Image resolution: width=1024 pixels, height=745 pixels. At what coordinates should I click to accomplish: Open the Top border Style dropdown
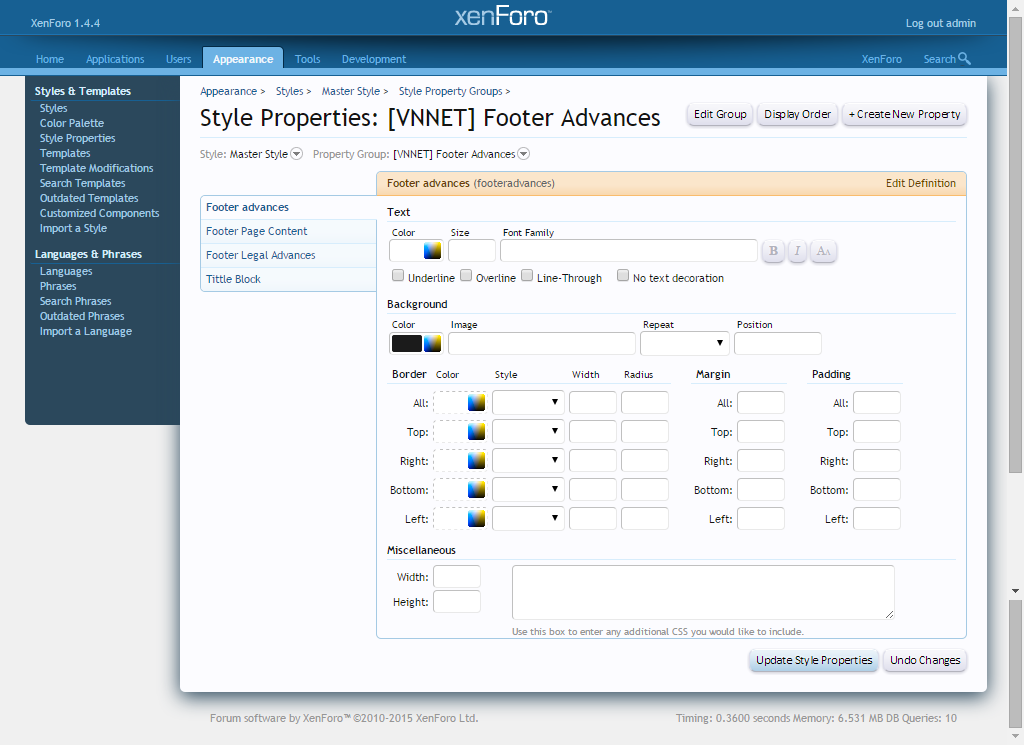(528, 432)
